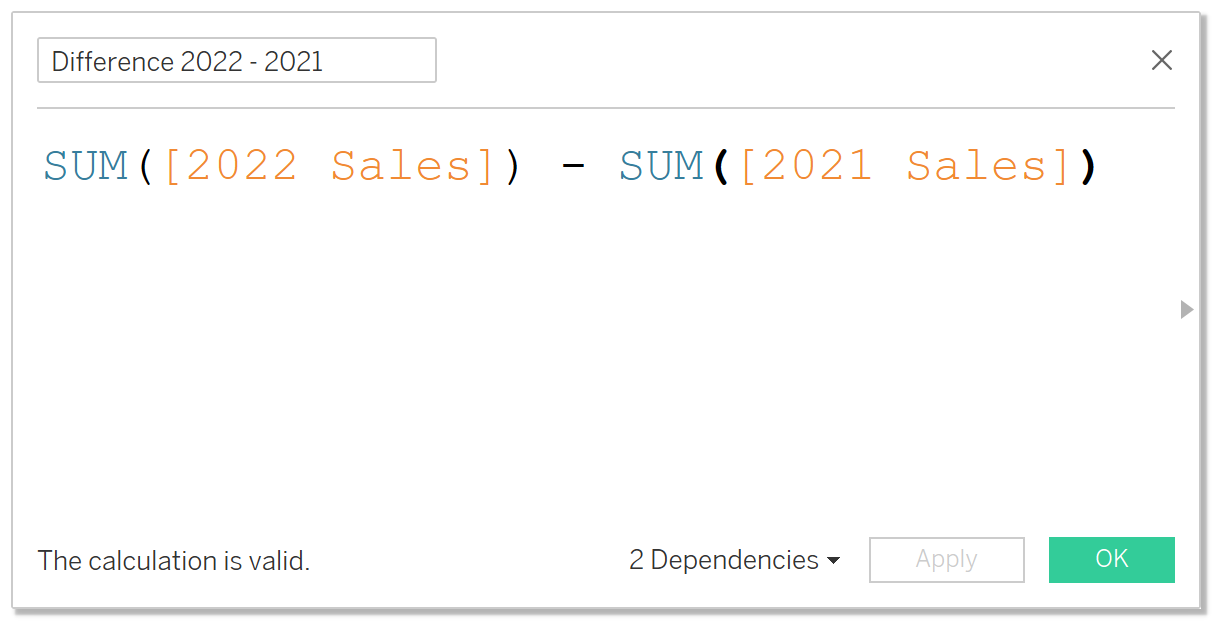Open the 2 Dependencies dropdown
Image resolution: width=1215 pixels, height=624 pixels.
[734, 560]
